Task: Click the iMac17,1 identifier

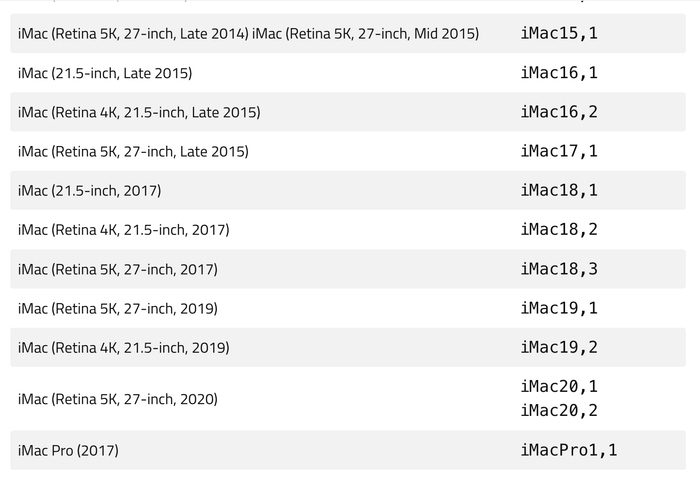Action: (x=559, y=151)
